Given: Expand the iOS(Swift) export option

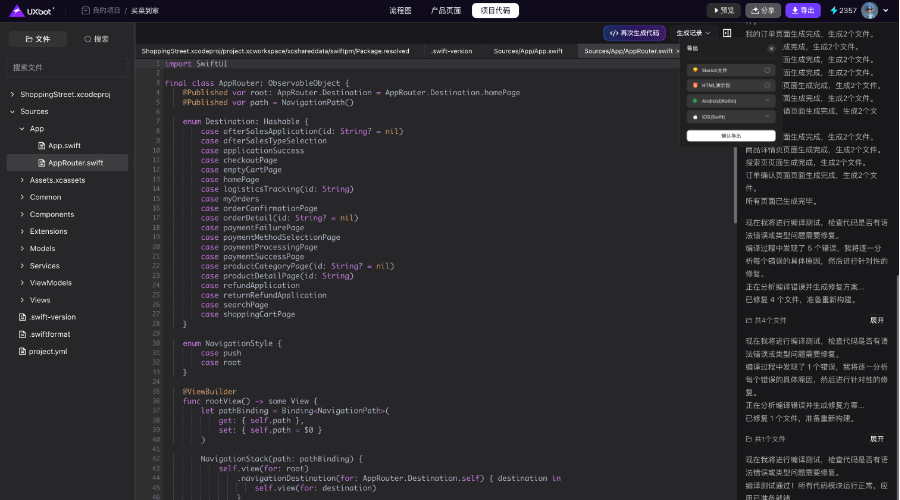Looking at the screenshot, I should tap(767, 116).
